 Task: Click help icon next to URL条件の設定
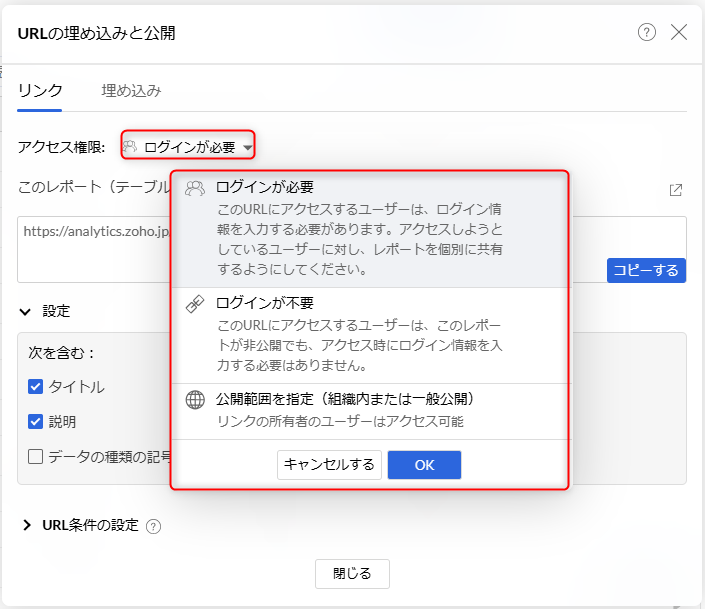coord(153,526)
